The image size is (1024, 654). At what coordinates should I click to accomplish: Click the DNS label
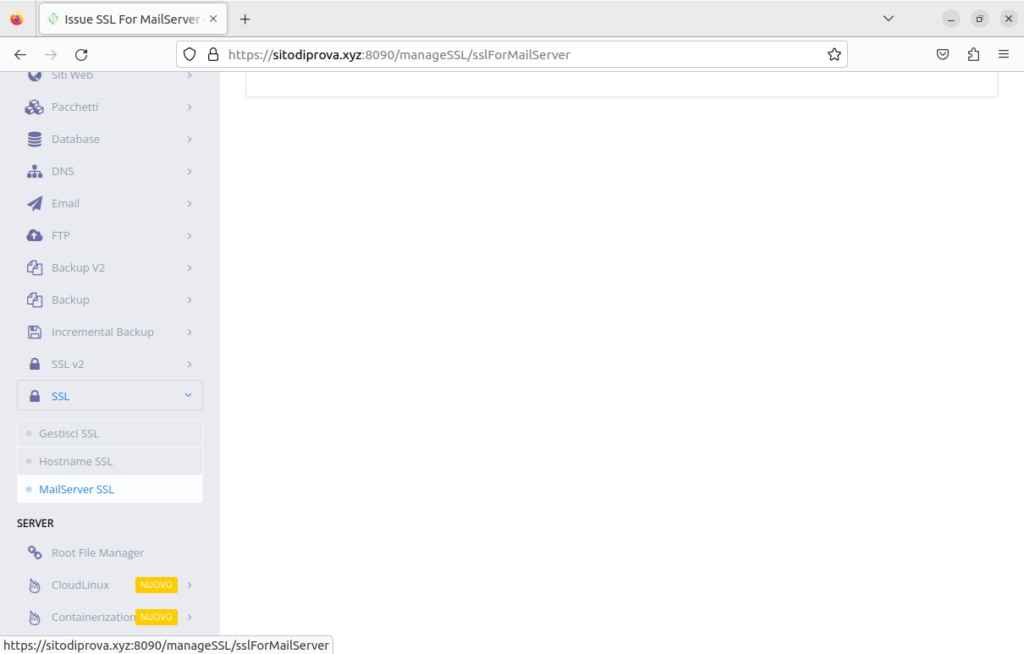pyautogui.click(x=63, y=171)
